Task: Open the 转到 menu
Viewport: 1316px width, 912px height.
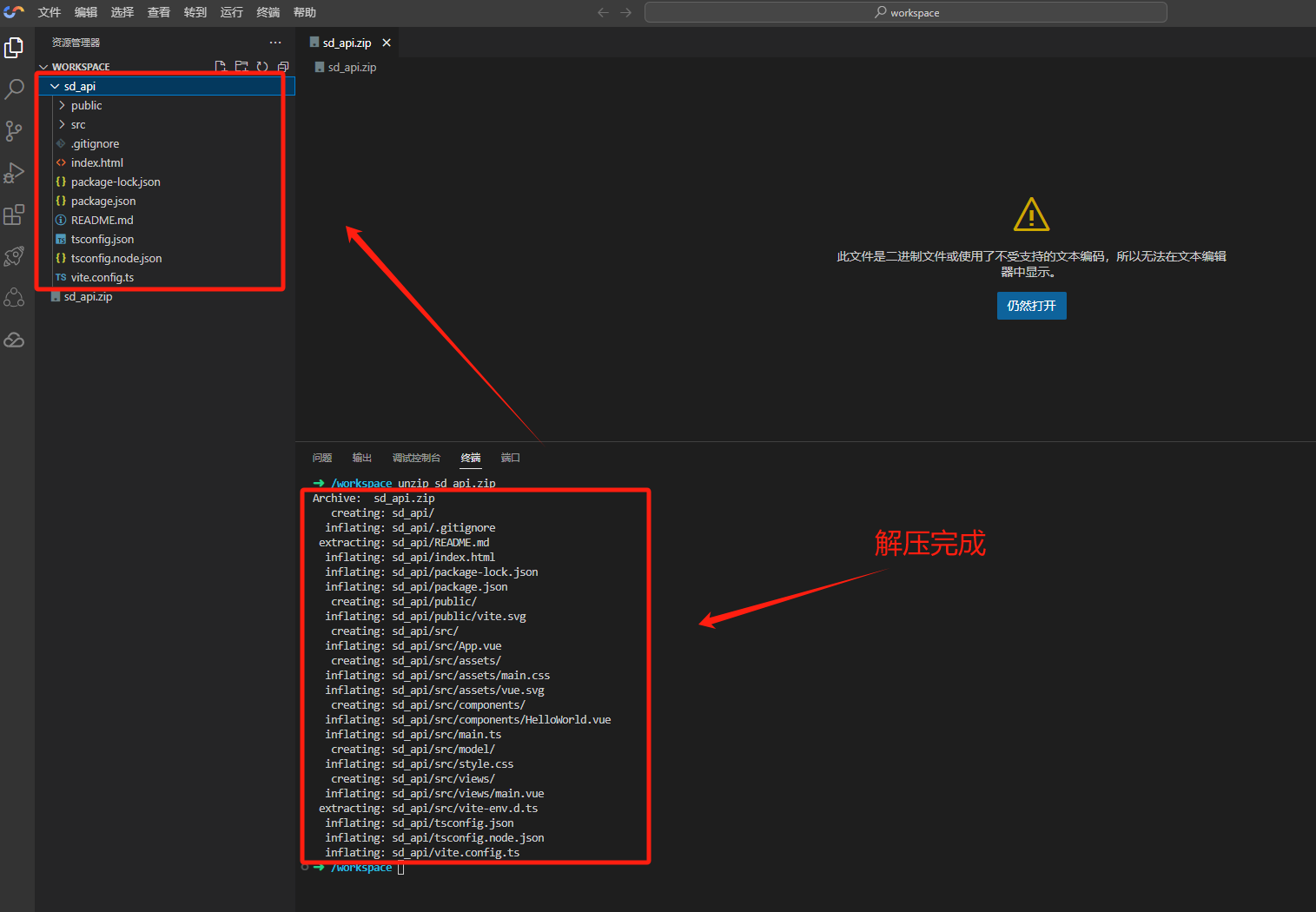Action: (195, 12)
